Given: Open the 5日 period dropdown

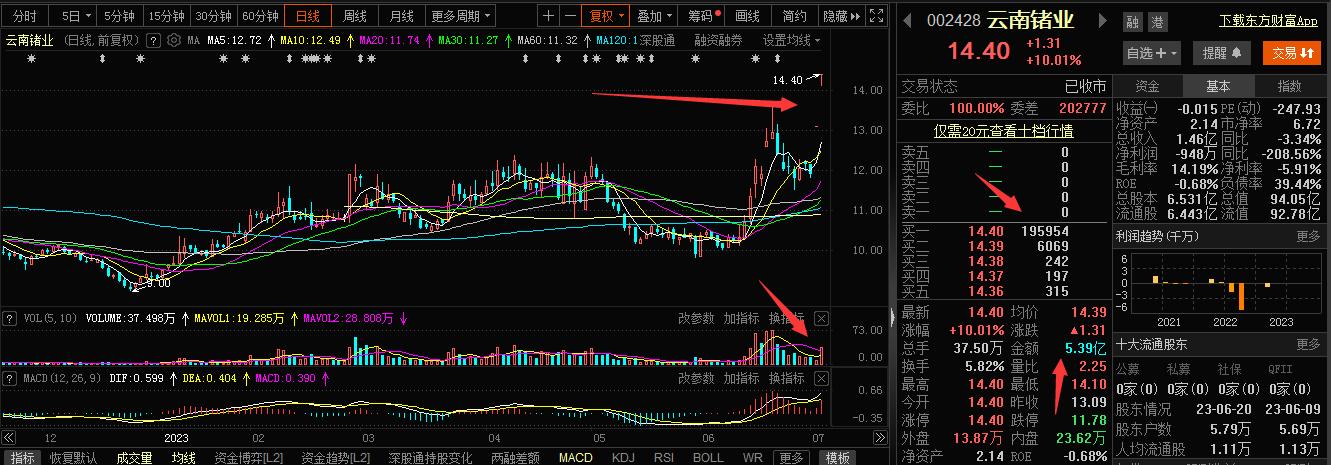Looking at the screenshot, I should coord(75,16).
